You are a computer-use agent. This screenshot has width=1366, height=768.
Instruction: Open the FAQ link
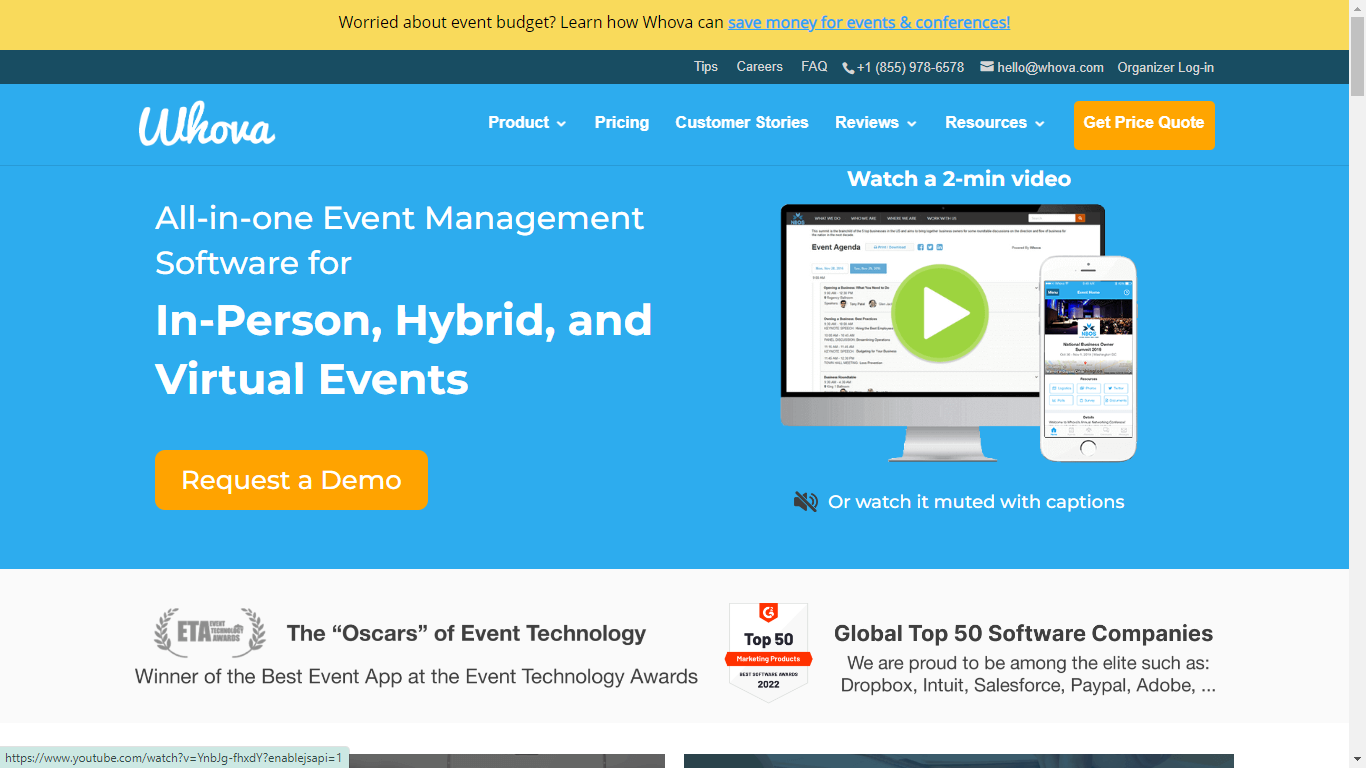coord(814,67)
